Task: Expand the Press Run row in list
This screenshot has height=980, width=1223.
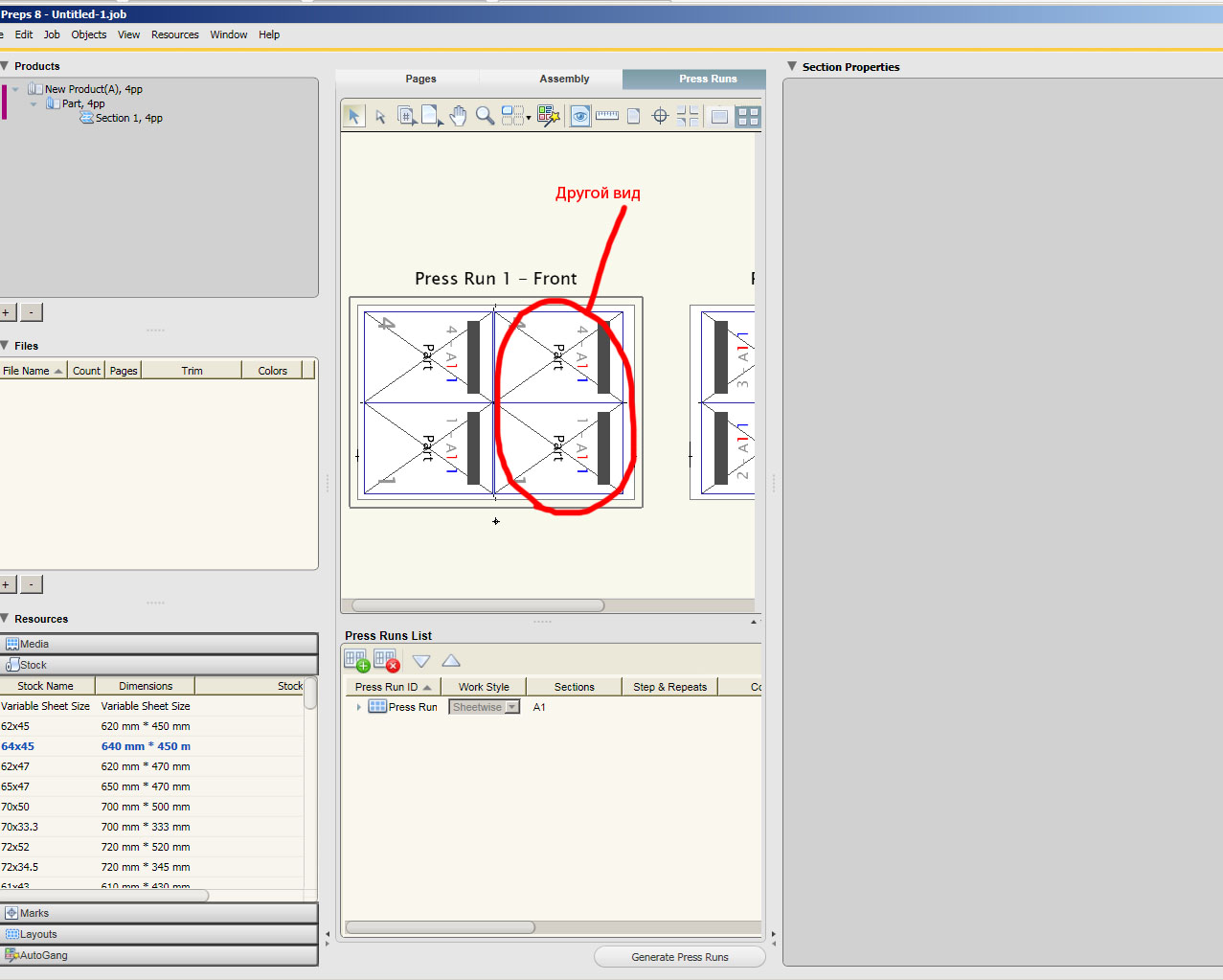Action: pyautogui.click(x=359, y=707)
